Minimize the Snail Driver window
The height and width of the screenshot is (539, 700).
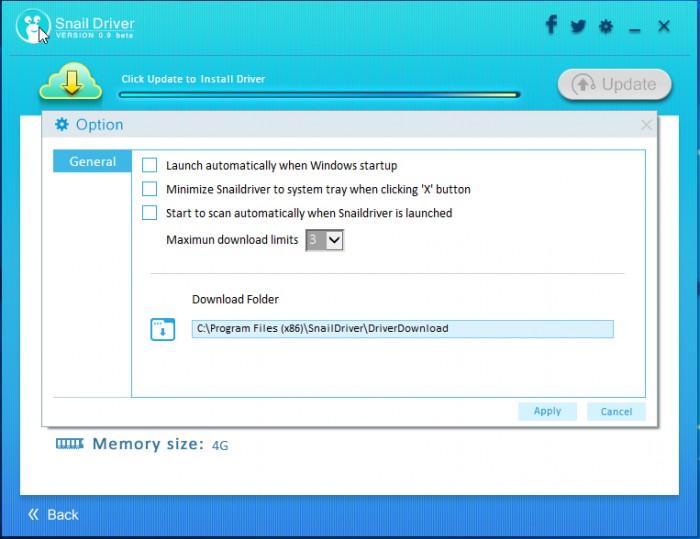pos(634,30)
